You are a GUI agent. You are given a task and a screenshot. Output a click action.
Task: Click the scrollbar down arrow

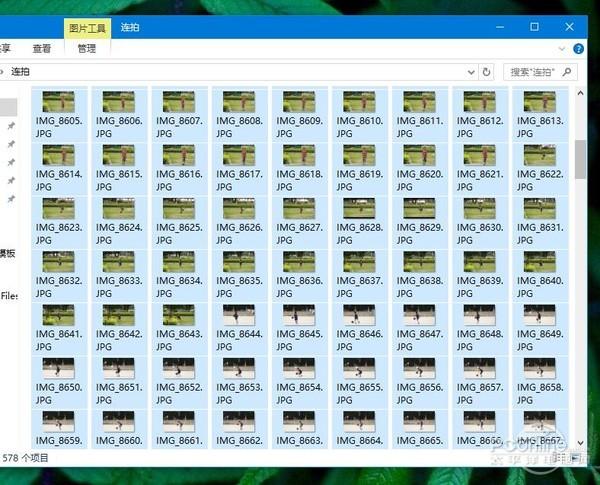pyautogui.click(x=580, y=443)
